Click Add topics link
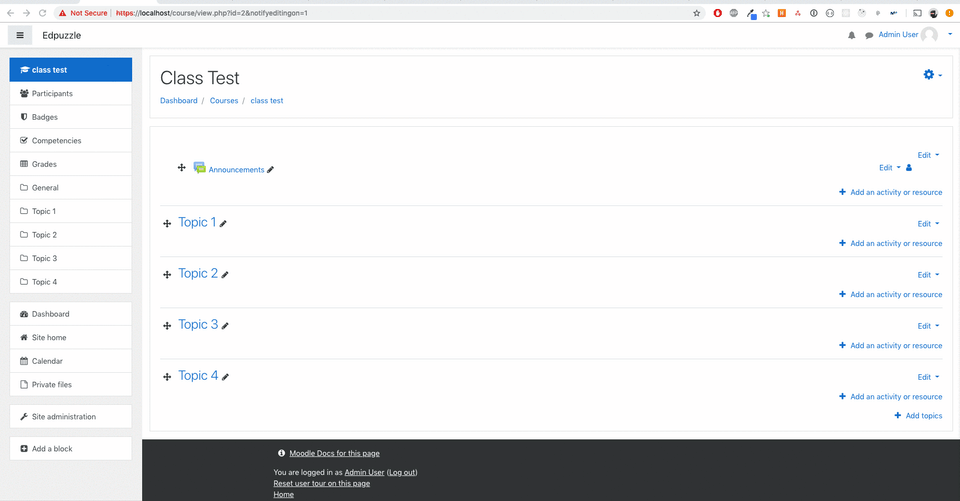Viewport: 960px width, 501px height. 918,415
